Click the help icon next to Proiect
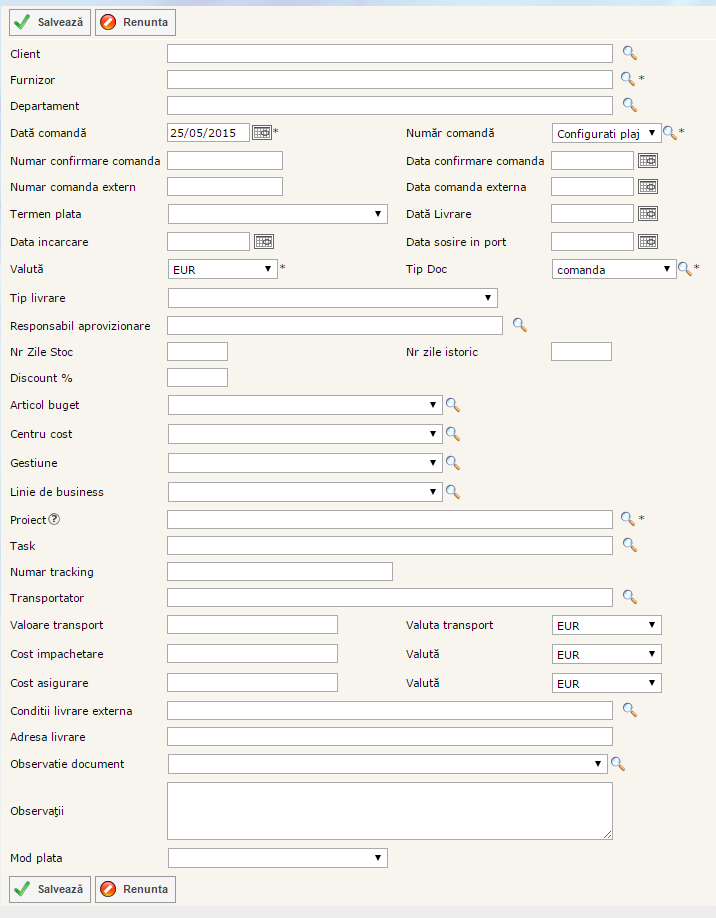The image size is (716, 918). pyautogui.click(x=54, y=519)
